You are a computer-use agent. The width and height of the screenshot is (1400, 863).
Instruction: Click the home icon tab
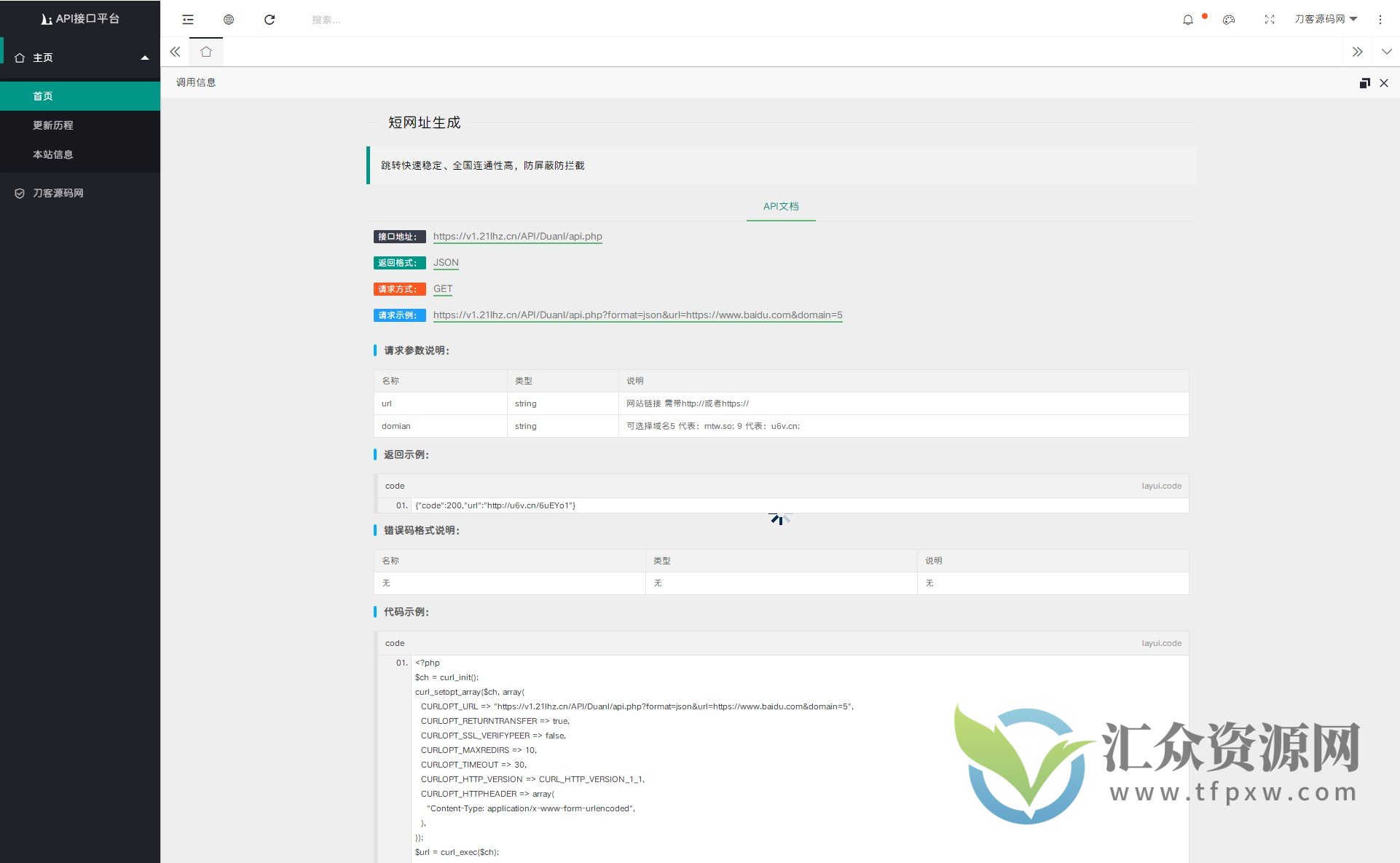(x=206, y=52)
